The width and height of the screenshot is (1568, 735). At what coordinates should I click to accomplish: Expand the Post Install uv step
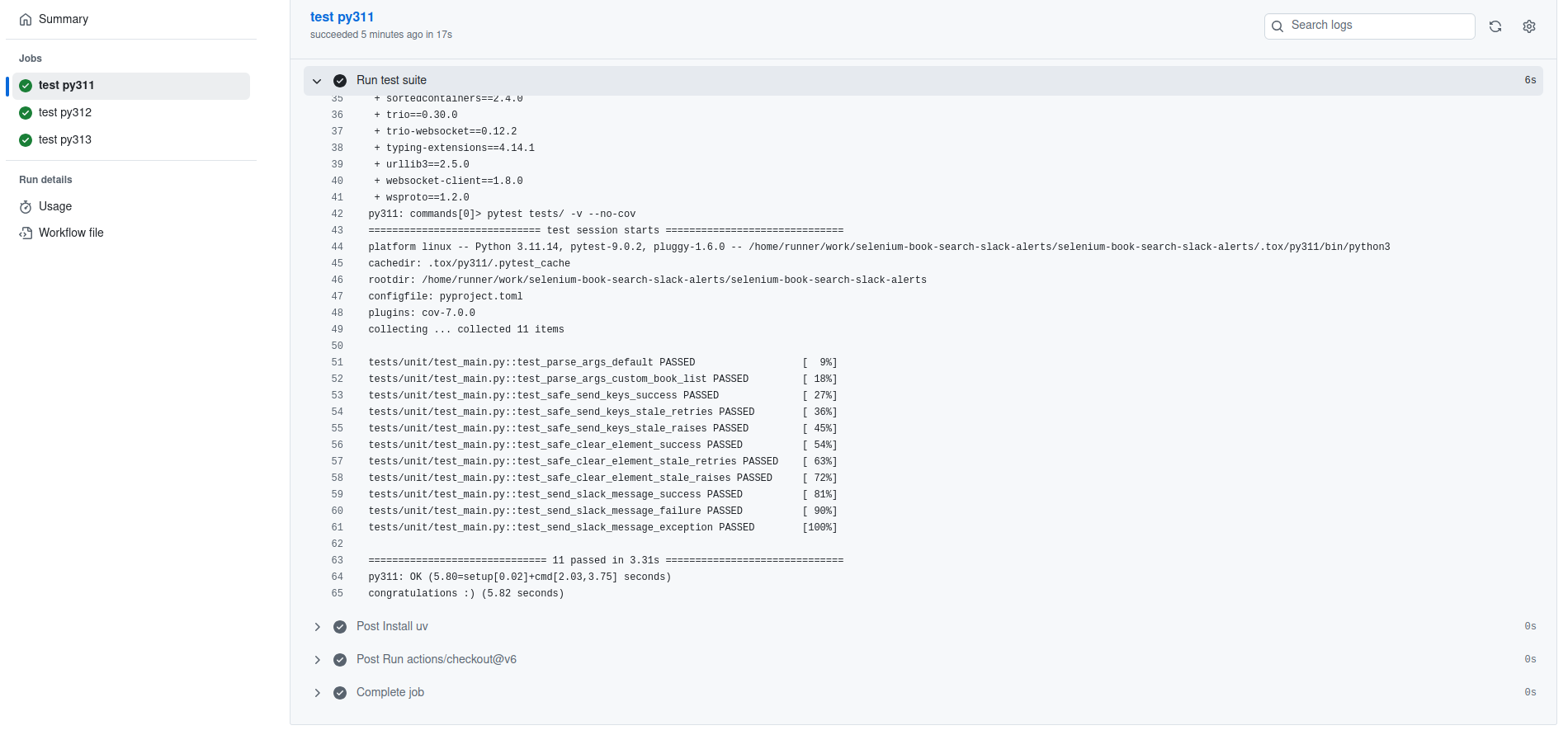click(317, 627)
